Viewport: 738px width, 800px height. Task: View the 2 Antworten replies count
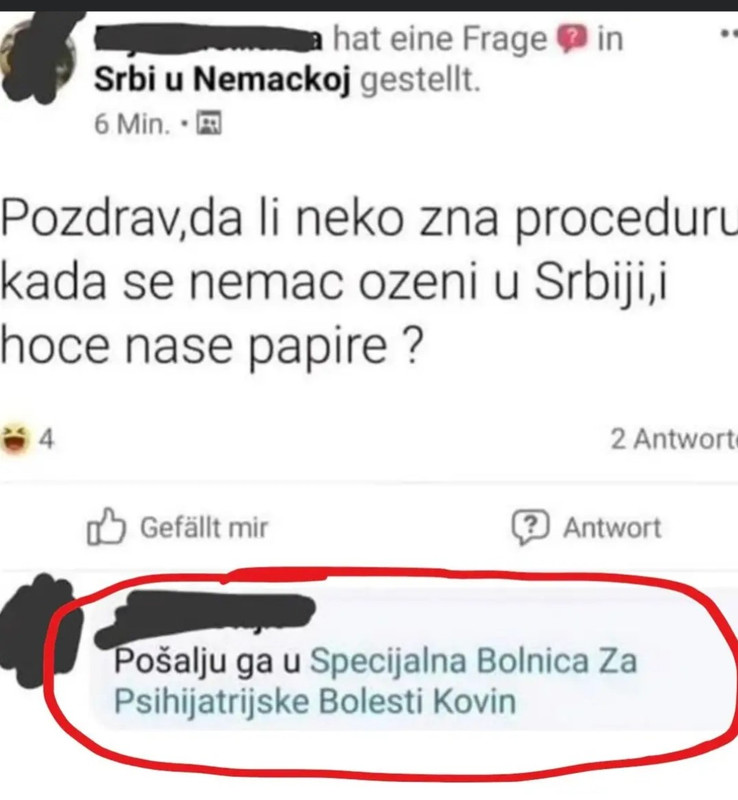pos(674,439)
